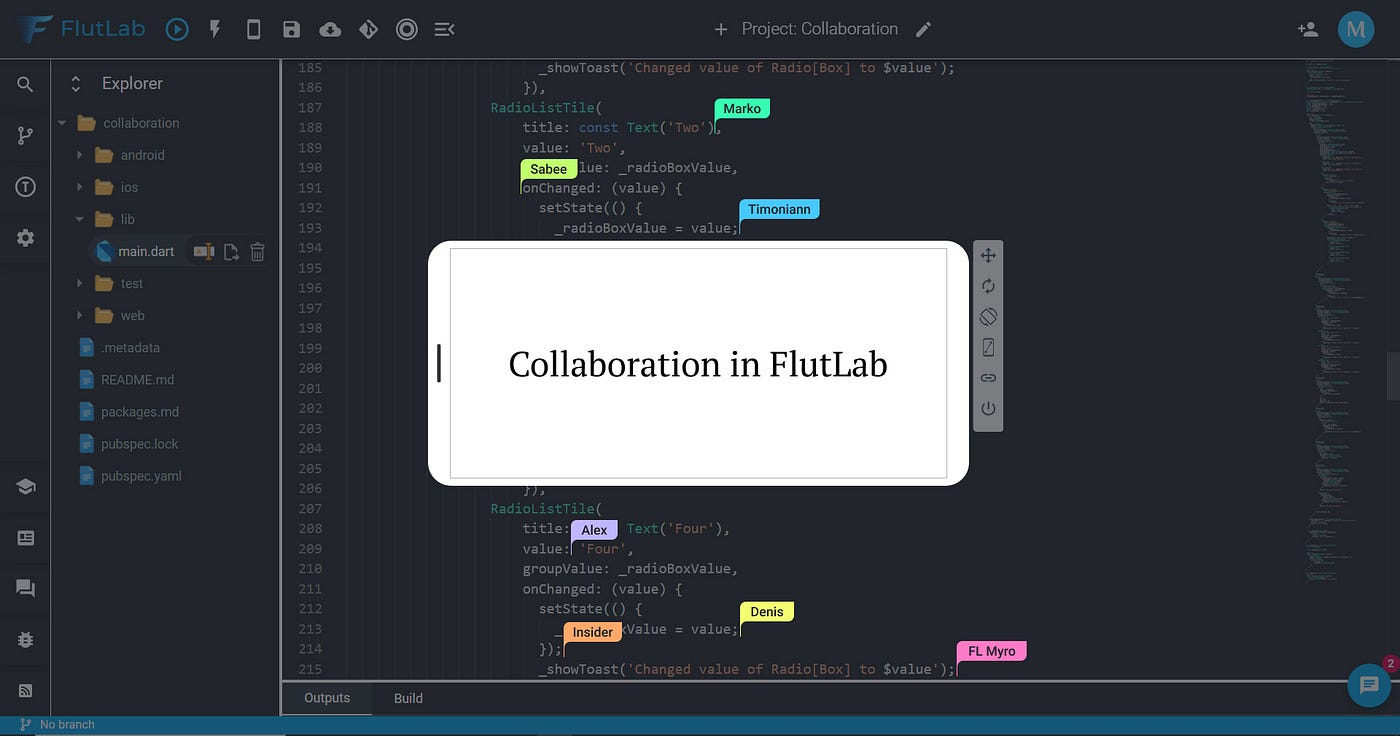1400x736 pixels.
Task: Click the circled T sidebar icon
Action: (x=25, y=187)
